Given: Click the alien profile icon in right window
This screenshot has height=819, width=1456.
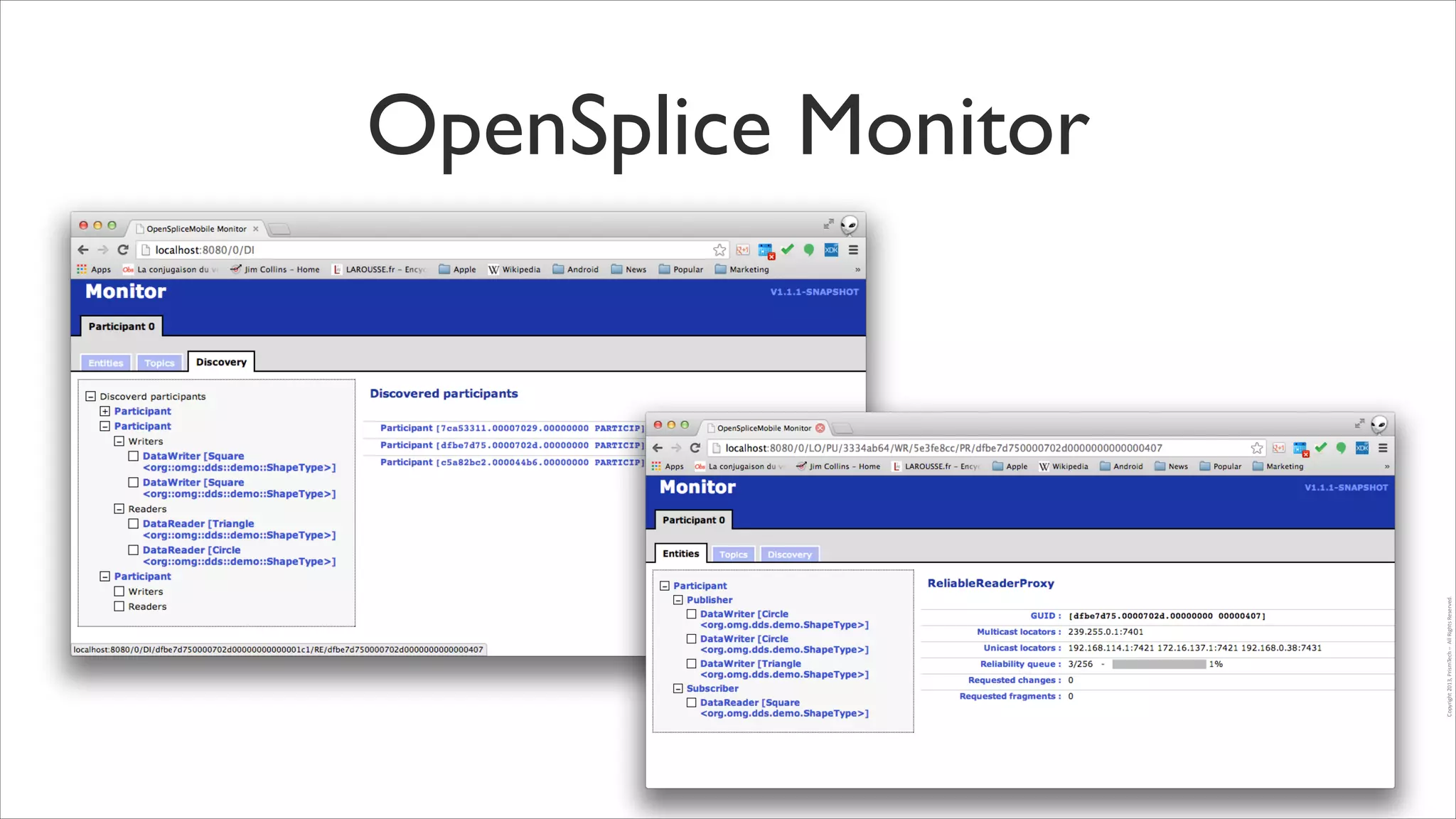Looking at the screenshot, I should [x=1379, y=424].
